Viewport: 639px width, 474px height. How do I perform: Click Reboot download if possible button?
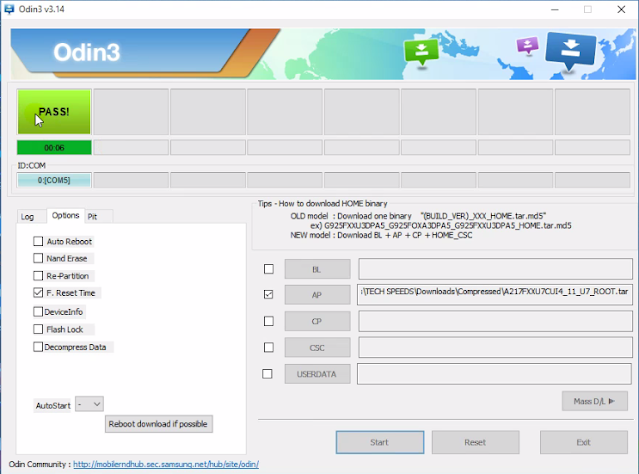point(159,424)
